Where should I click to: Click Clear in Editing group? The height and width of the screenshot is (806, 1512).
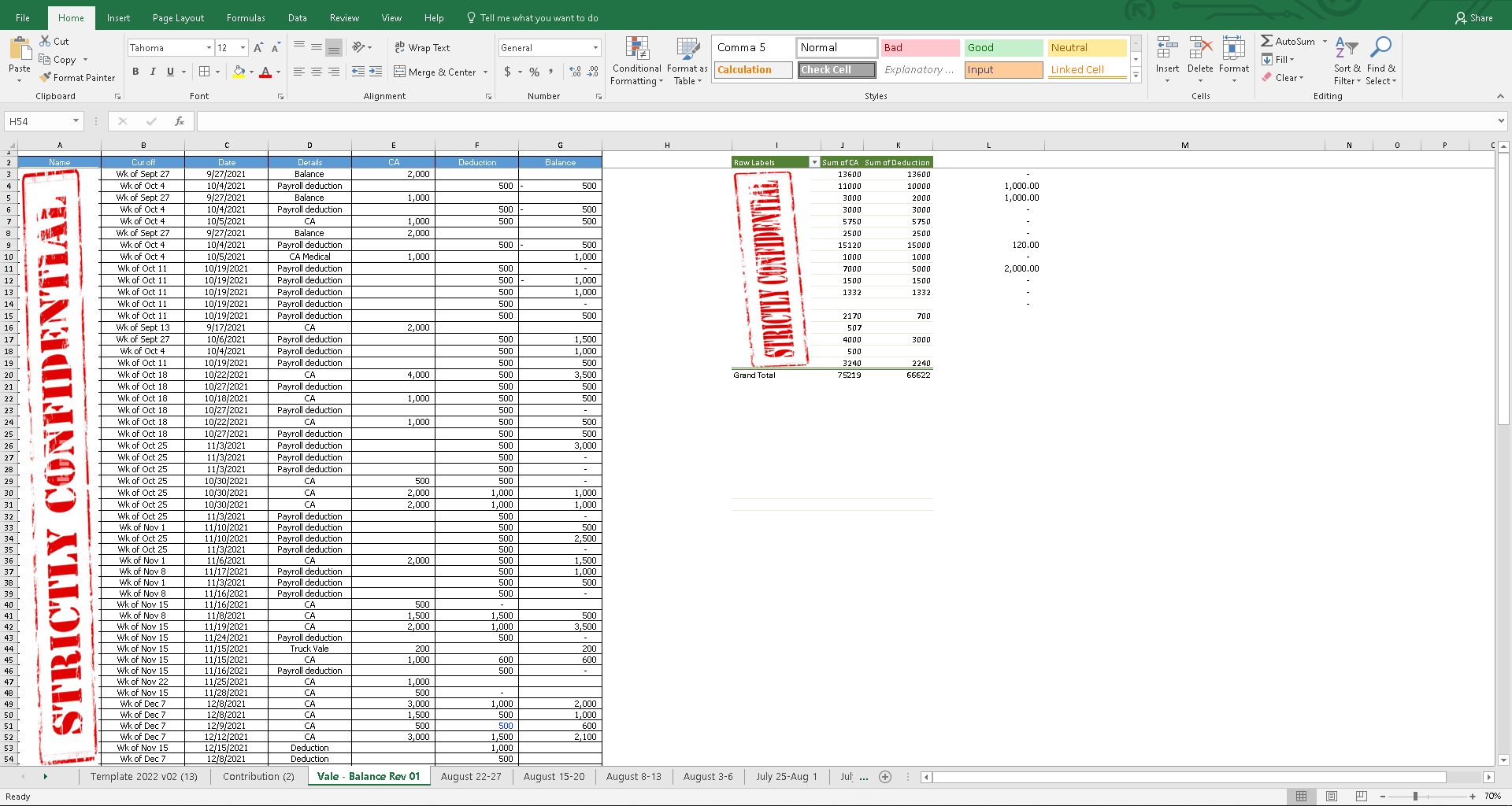click(1283, 77)
